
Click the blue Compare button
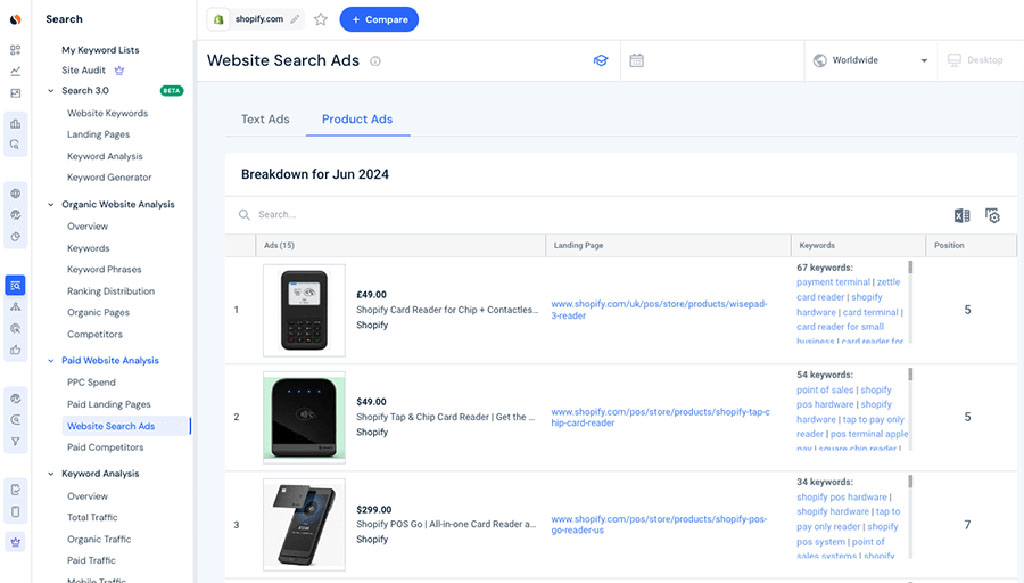(379, 20)
